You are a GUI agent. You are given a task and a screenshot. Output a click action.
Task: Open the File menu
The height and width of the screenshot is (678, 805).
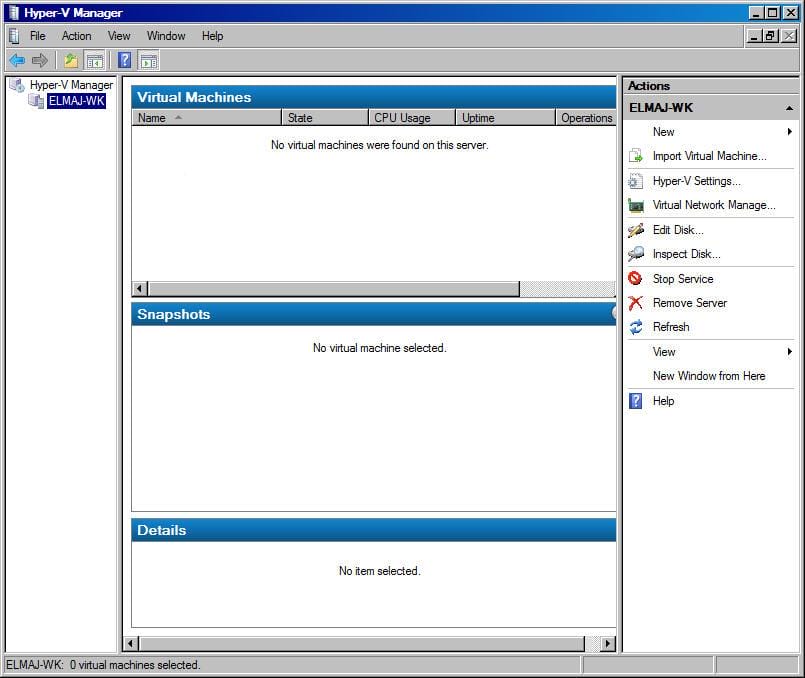coord(37,36)
